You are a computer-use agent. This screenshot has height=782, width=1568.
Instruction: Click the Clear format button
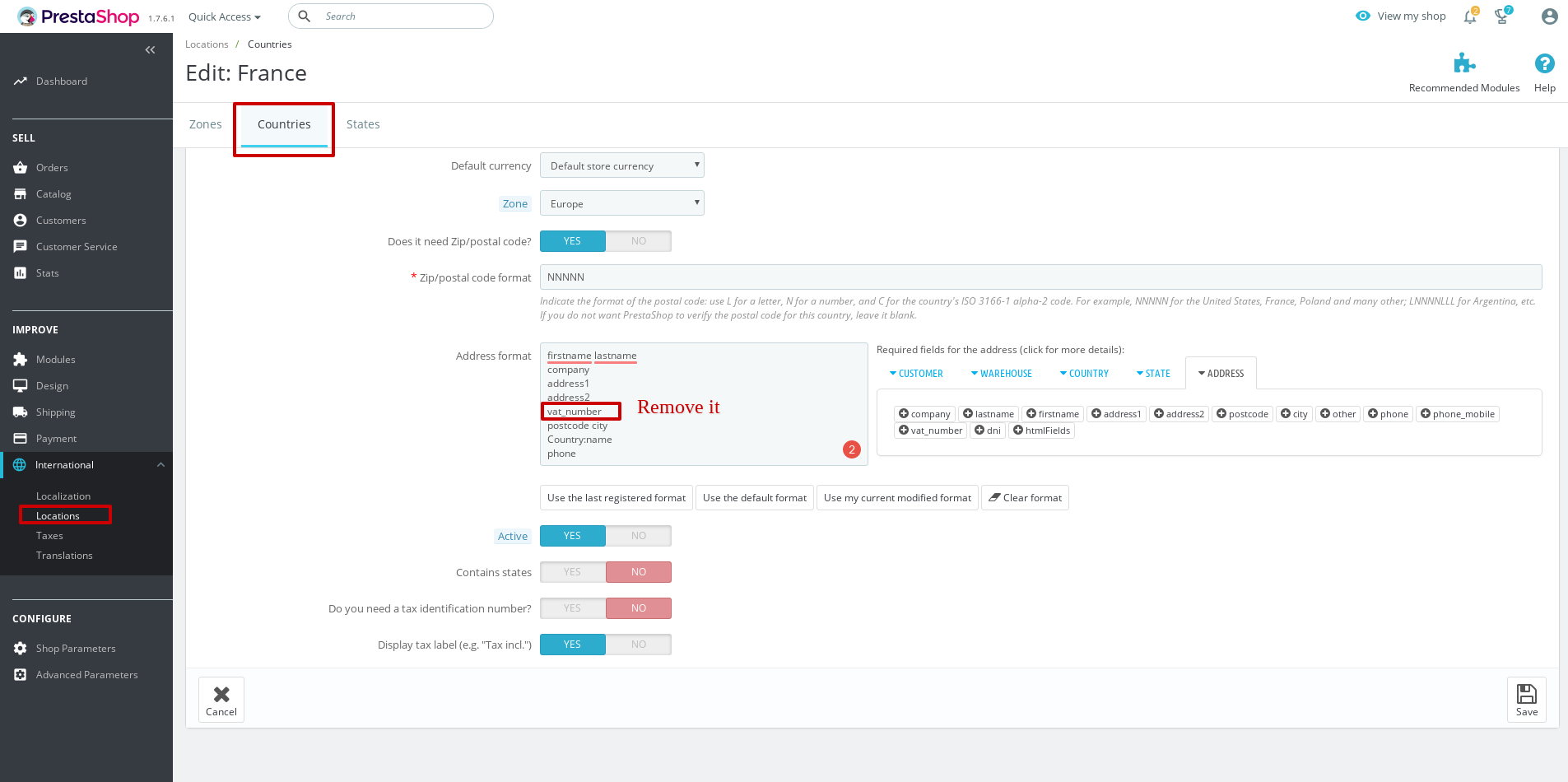click(x=1025, y=497)
